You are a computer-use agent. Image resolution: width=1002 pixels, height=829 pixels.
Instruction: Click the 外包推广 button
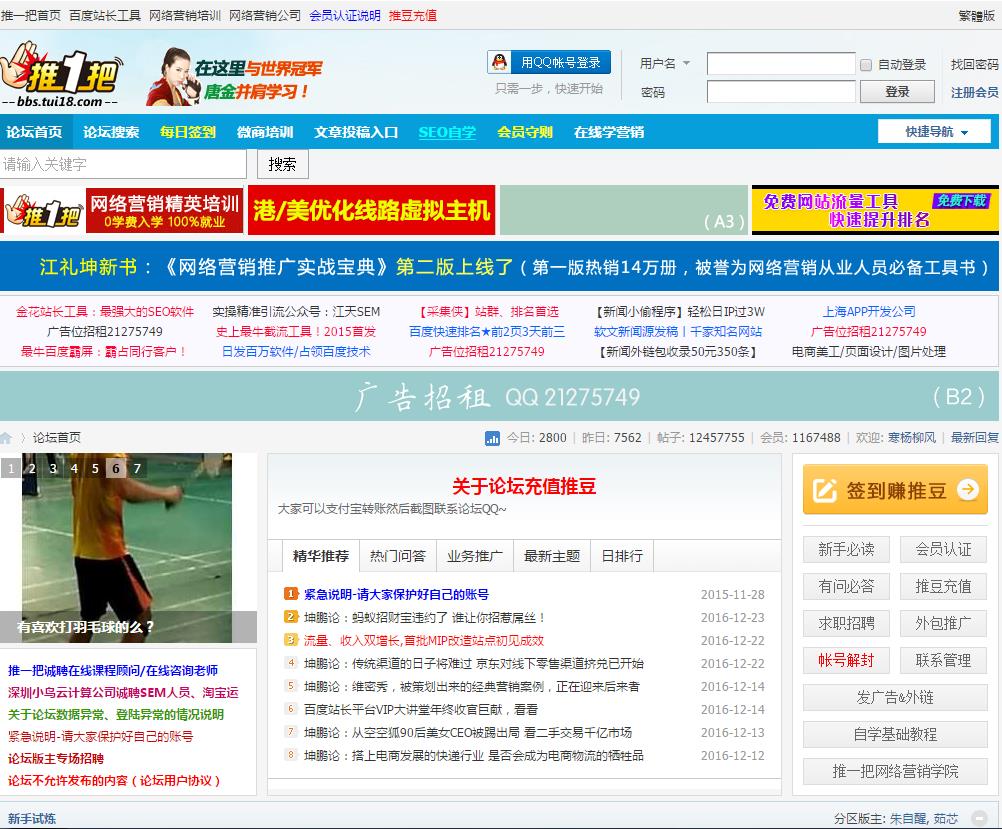(x=943, y=623)
